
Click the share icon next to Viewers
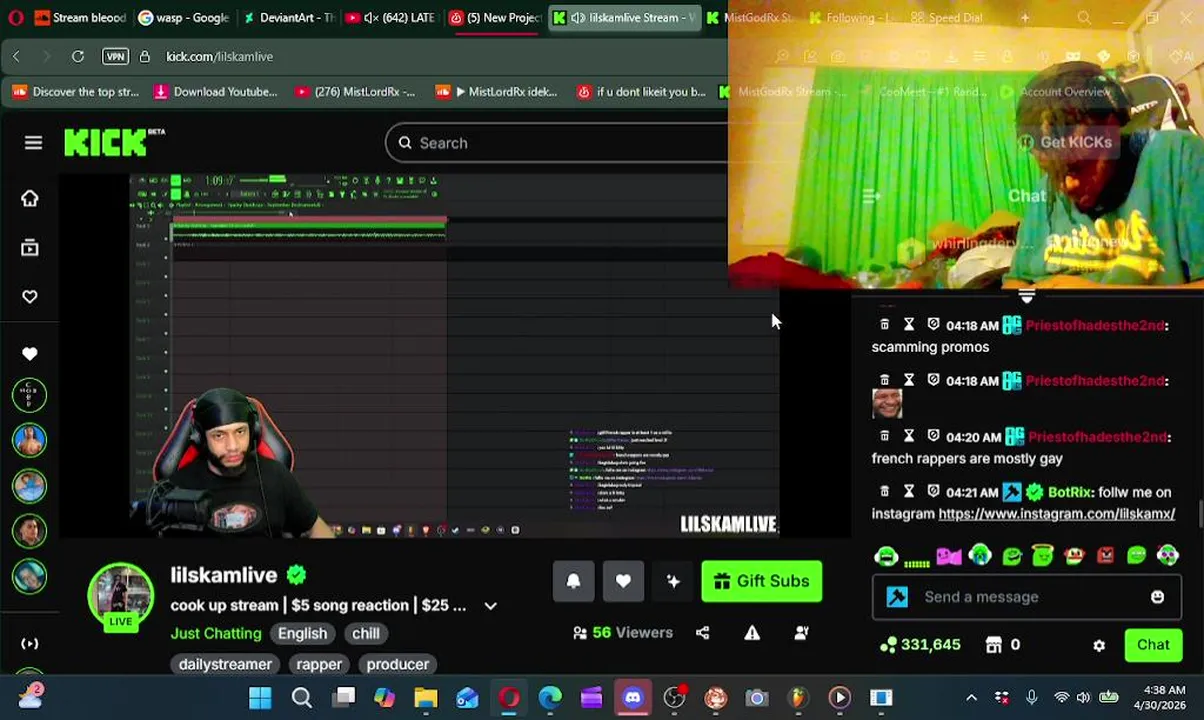tap(702, 633)
